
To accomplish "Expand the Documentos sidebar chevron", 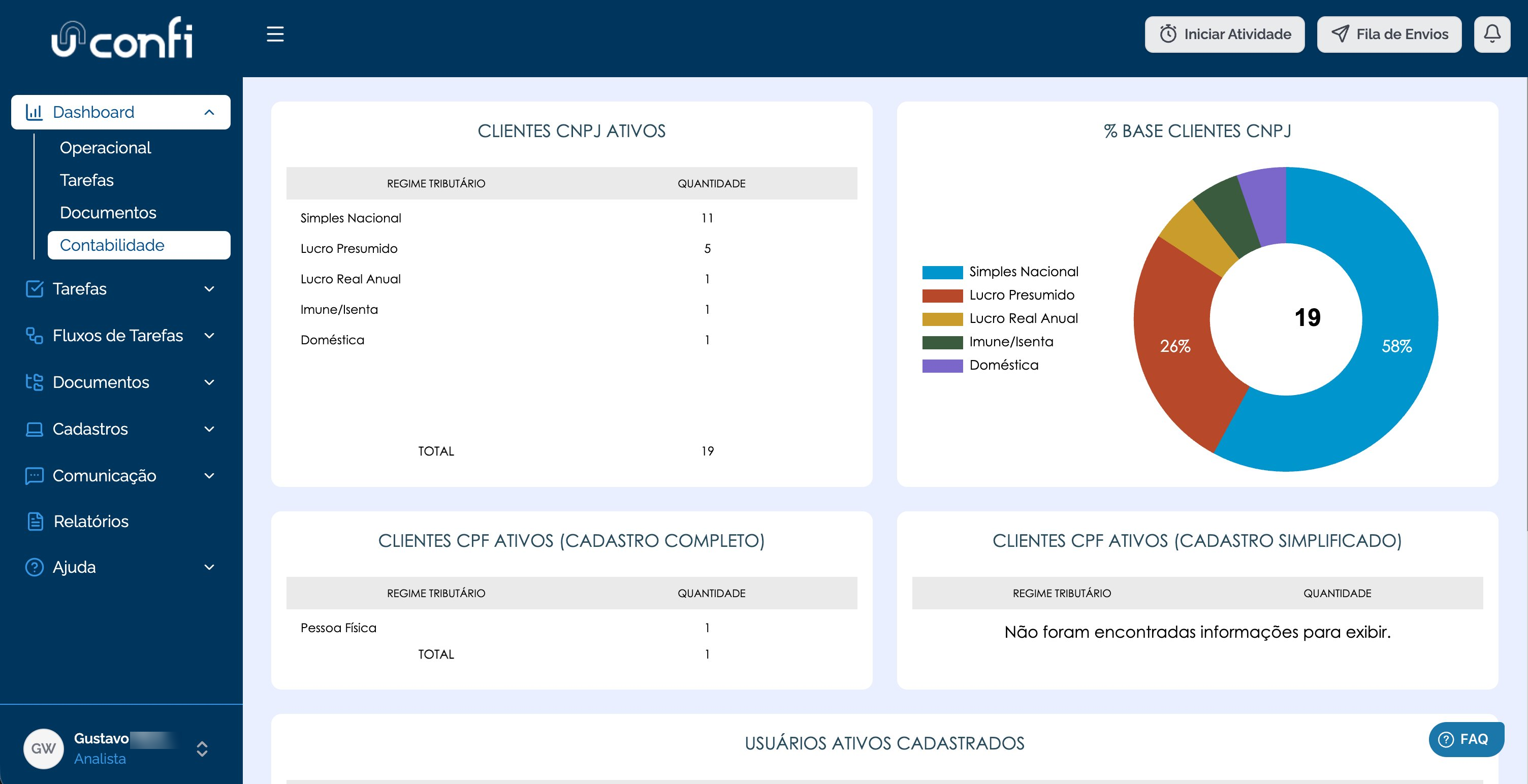I will click(209, 382).
